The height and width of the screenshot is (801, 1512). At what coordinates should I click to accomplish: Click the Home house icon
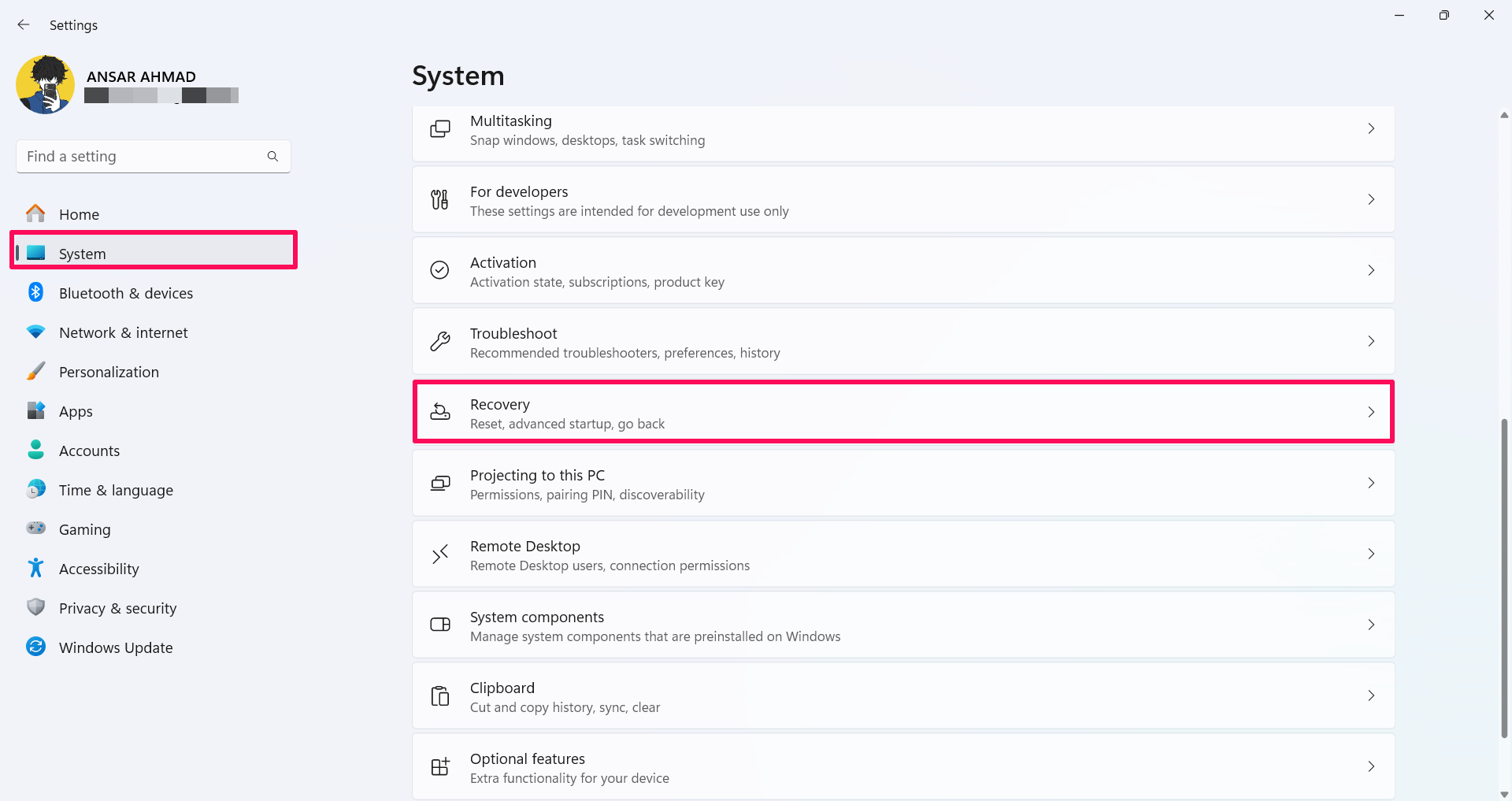pos(35,213)
